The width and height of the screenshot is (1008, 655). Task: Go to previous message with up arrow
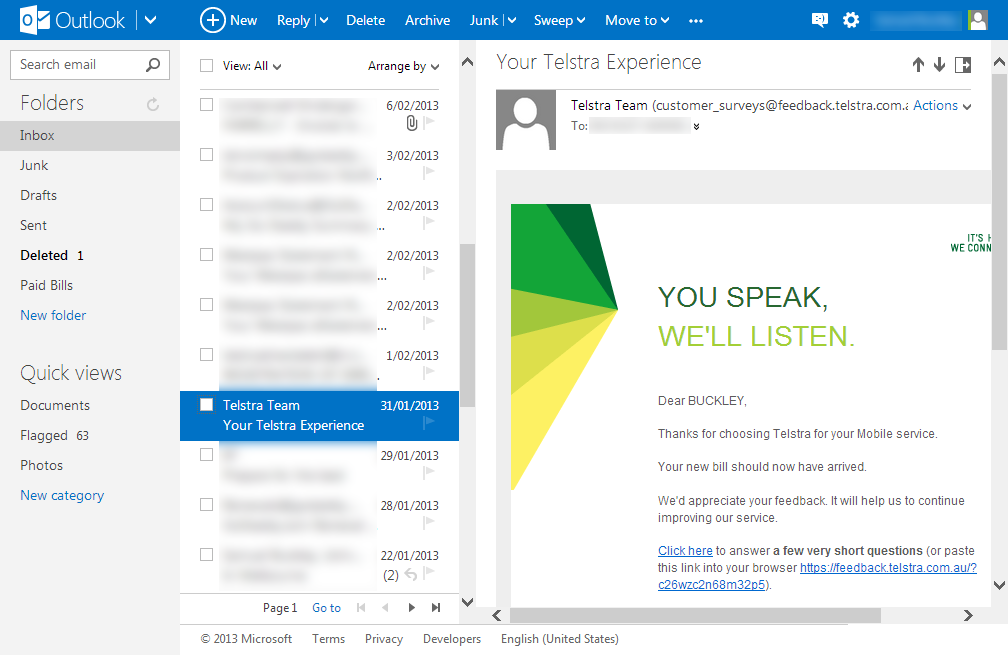(x=918, y=64)
